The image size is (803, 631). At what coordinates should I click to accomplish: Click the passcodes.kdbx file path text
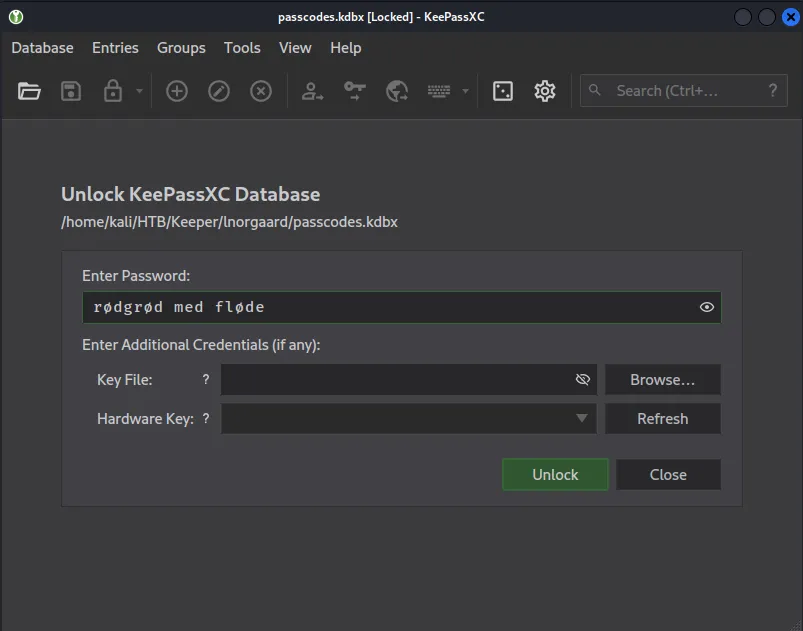229,222
